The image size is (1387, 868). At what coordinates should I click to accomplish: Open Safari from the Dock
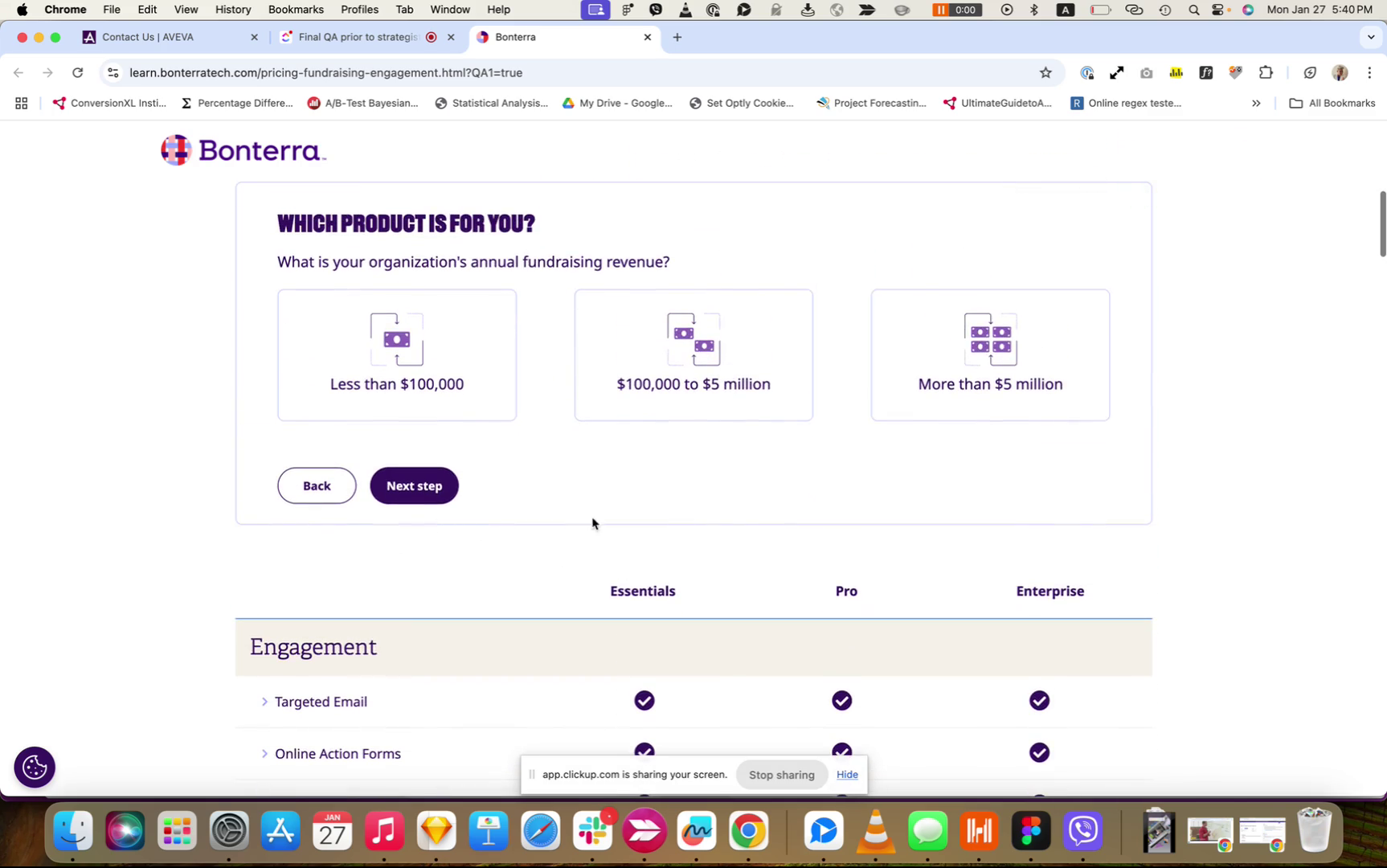[x=541, y=831]
